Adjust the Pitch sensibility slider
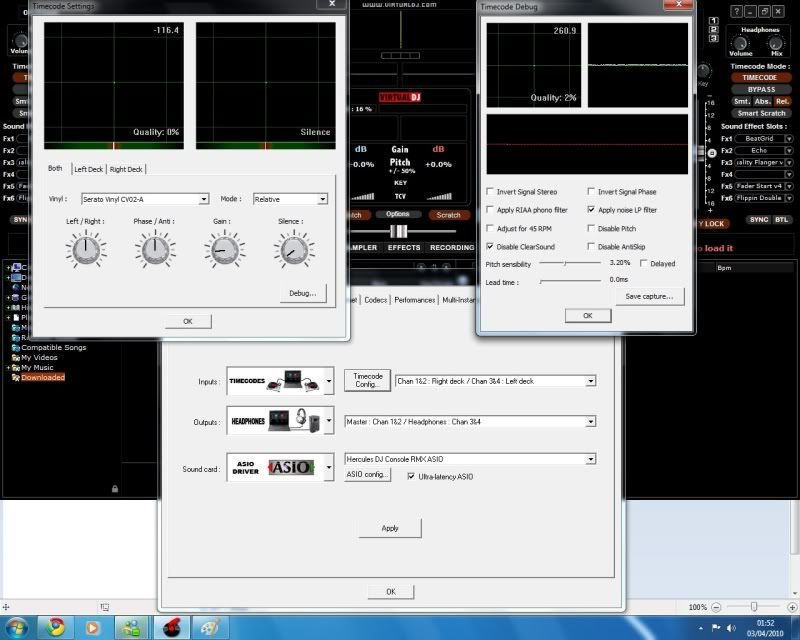The width and height of the screenshot is (800, 640). point(570,263)
